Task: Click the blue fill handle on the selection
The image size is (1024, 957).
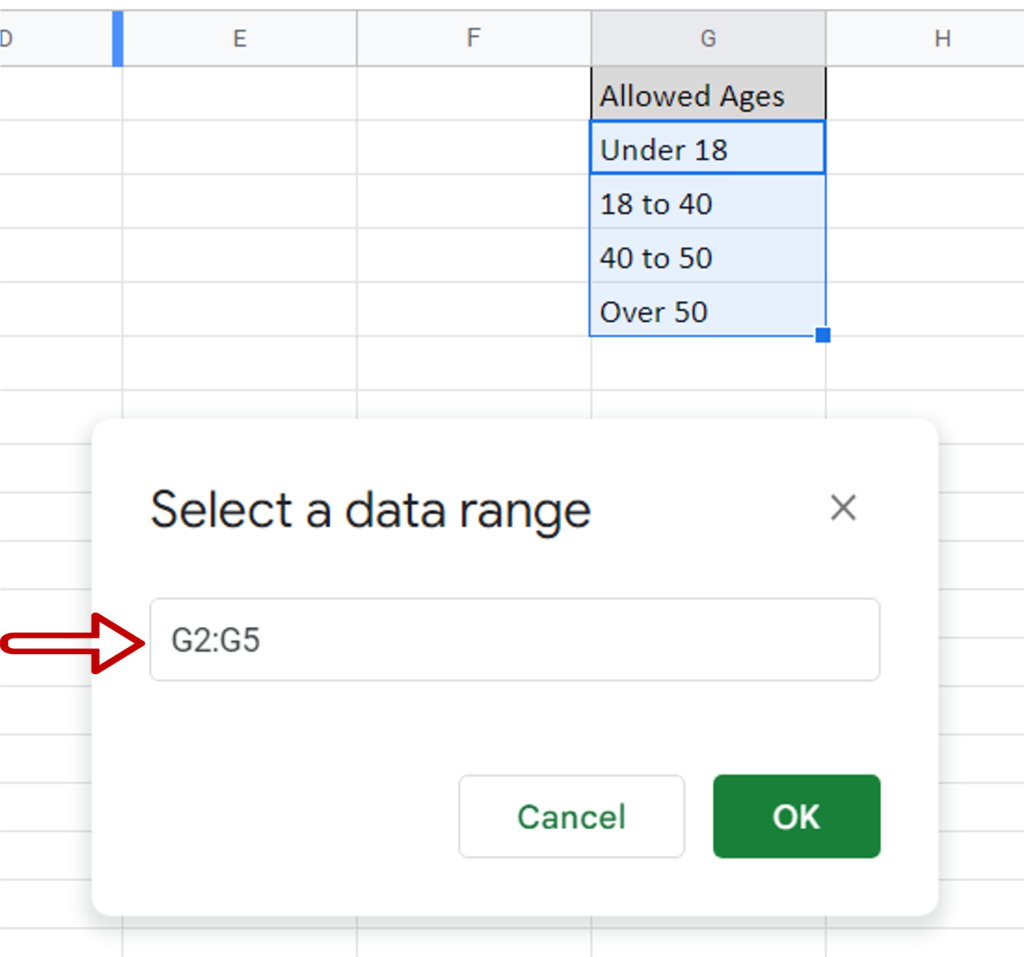Action: [823, 337]
